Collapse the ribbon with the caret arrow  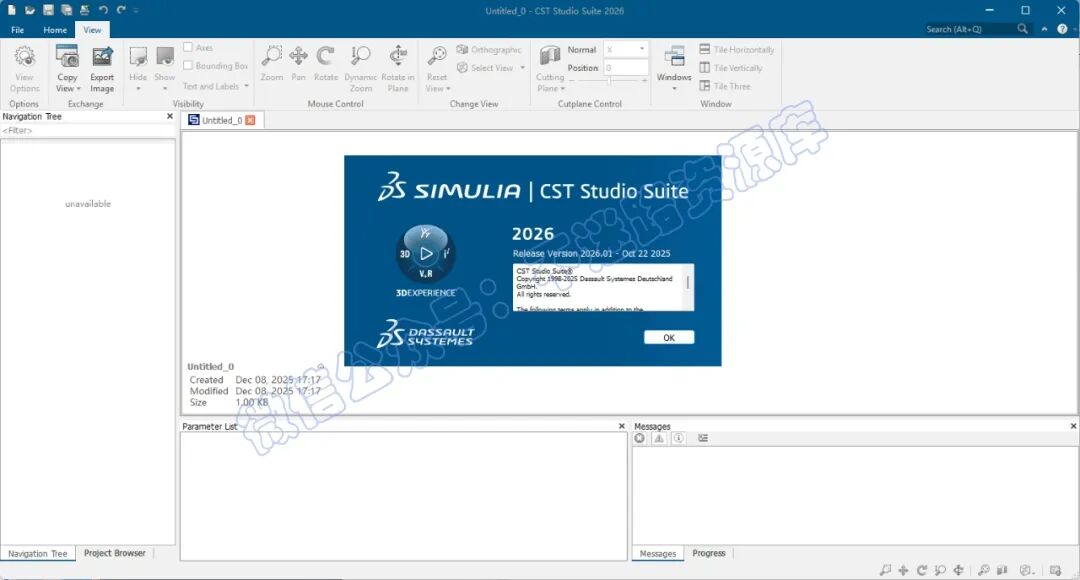(x=1044, y=29)
